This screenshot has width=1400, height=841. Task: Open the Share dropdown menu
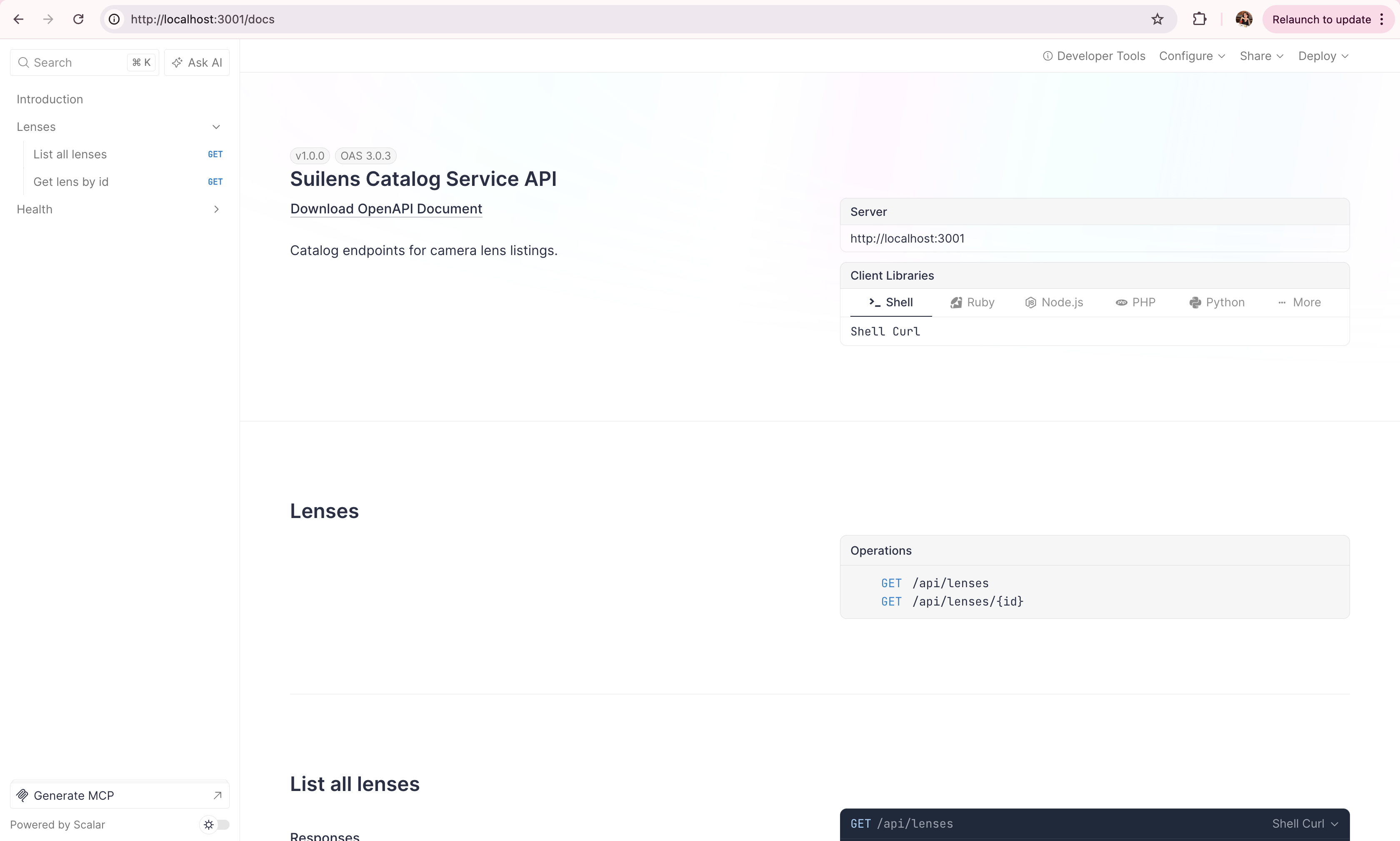click(x=1260, y=56)
